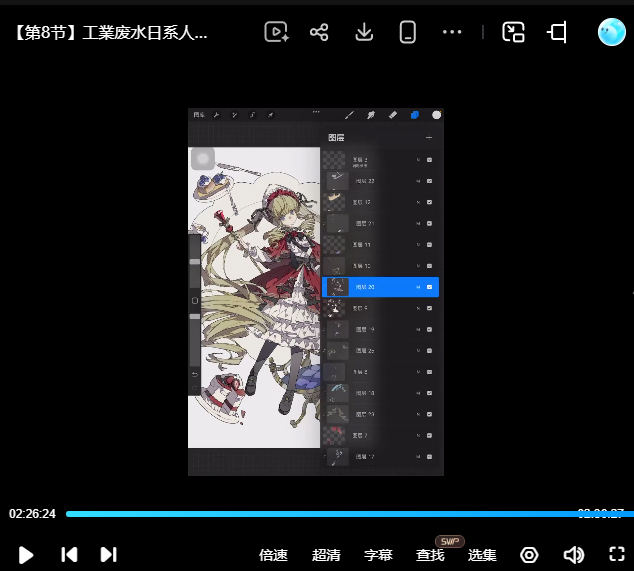Image resolution: width=634 pixels, height=571 pixels.
Task: Click the picture-in-picture mini window icon
Action: pos(513,32)
